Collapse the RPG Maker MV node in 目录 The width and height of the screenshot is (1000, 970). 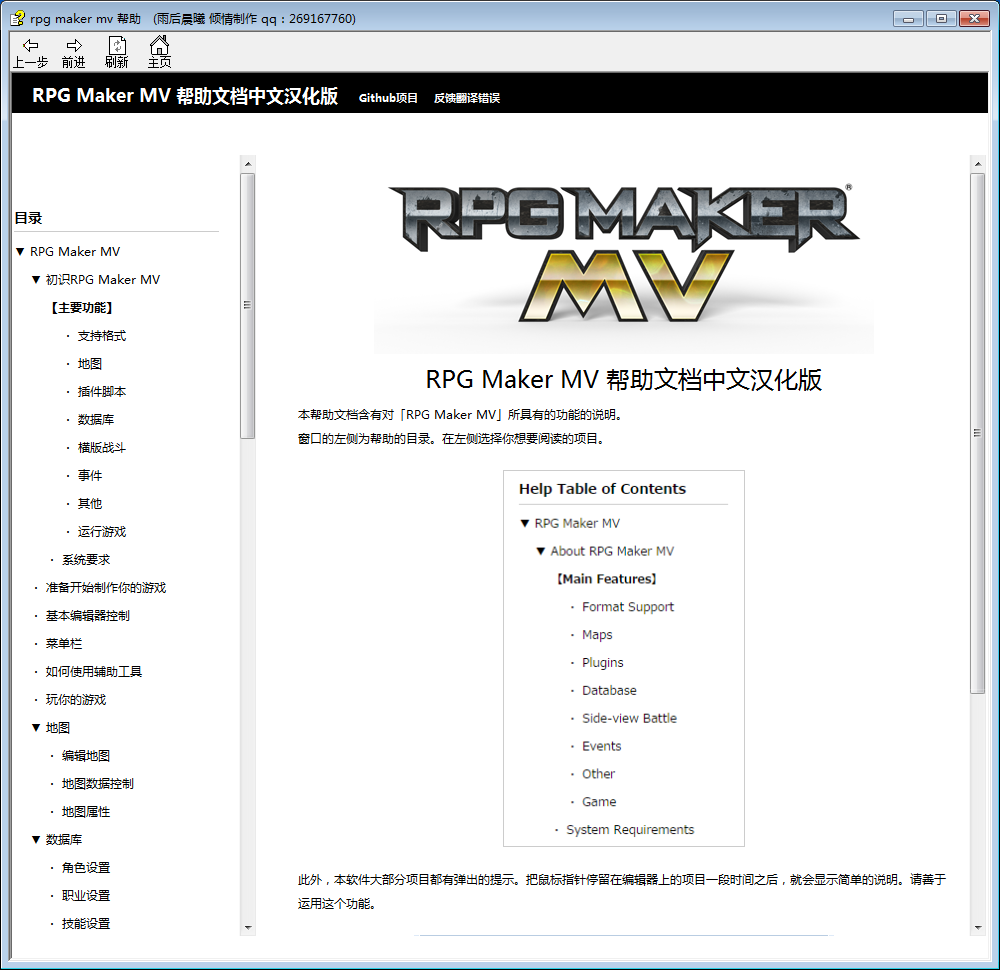[x=20, y=251]
